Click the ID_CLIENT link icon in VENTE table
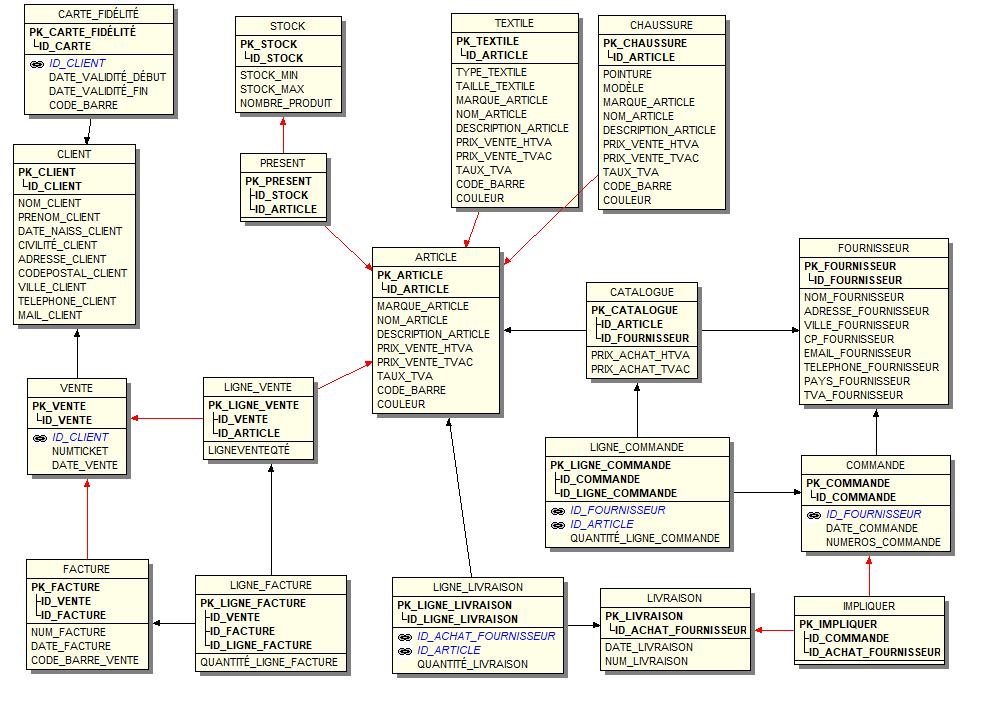 click(40, 438)
